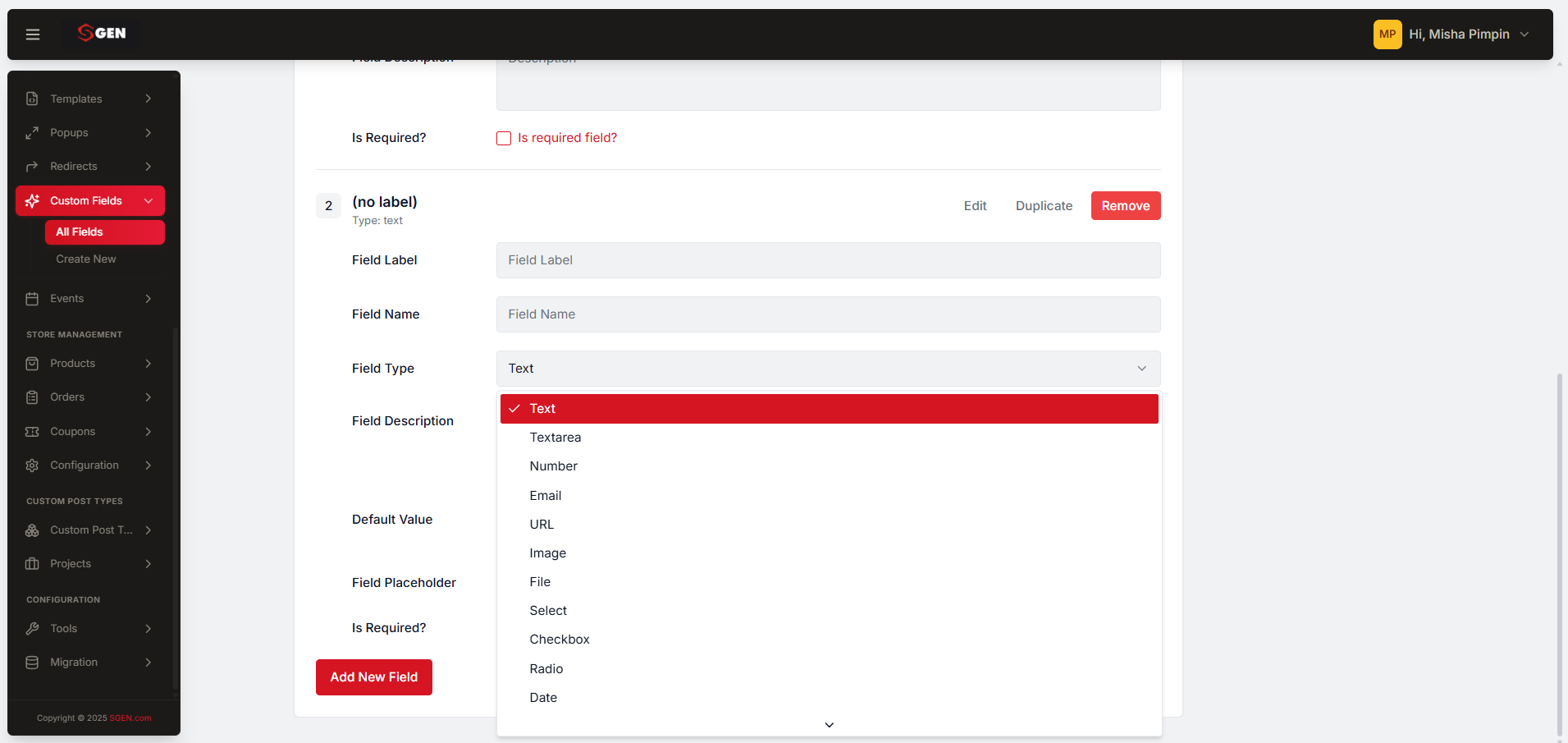Image resolution: width=1568 pixels, height=743 pixels.
Task: Click the Redirects arrow icon
Action: coord(32,166)
